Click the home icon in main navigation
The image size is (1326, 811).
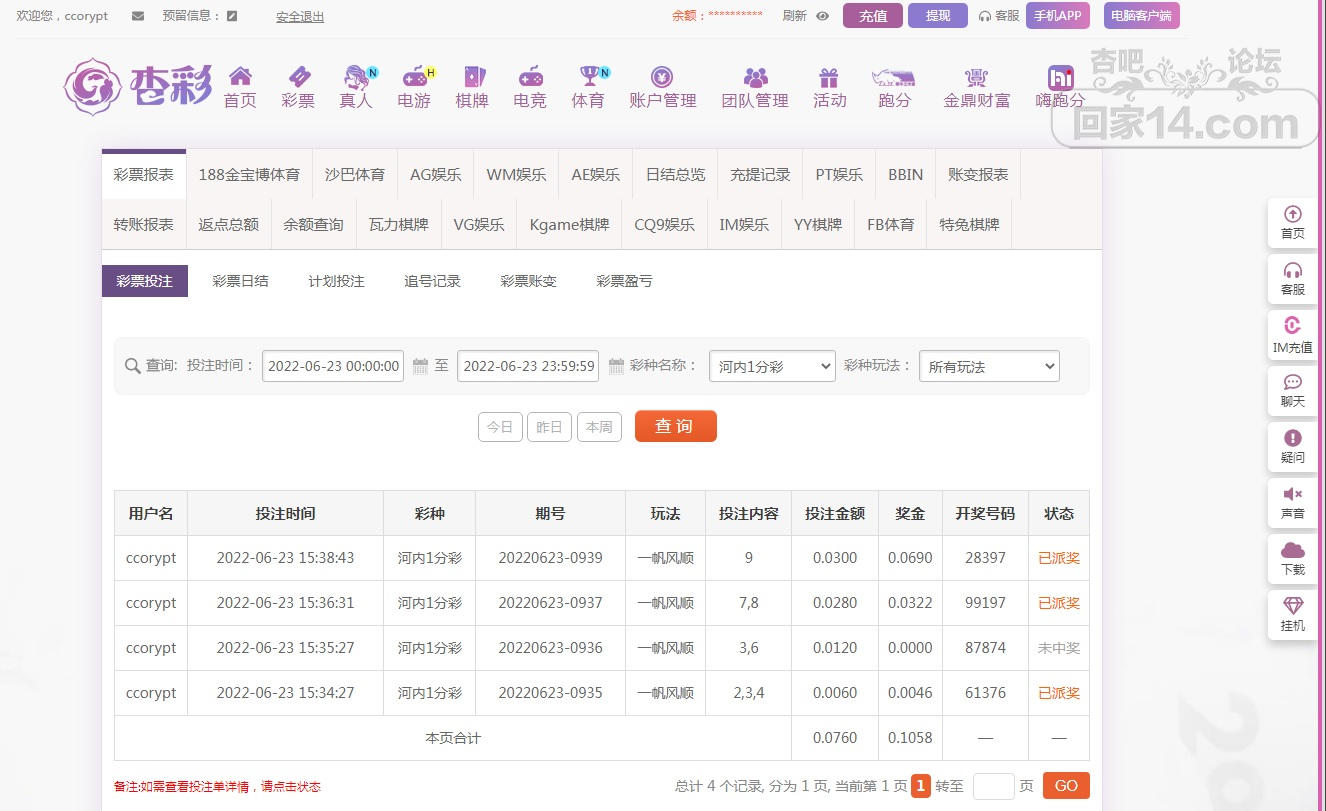(240, 77)
